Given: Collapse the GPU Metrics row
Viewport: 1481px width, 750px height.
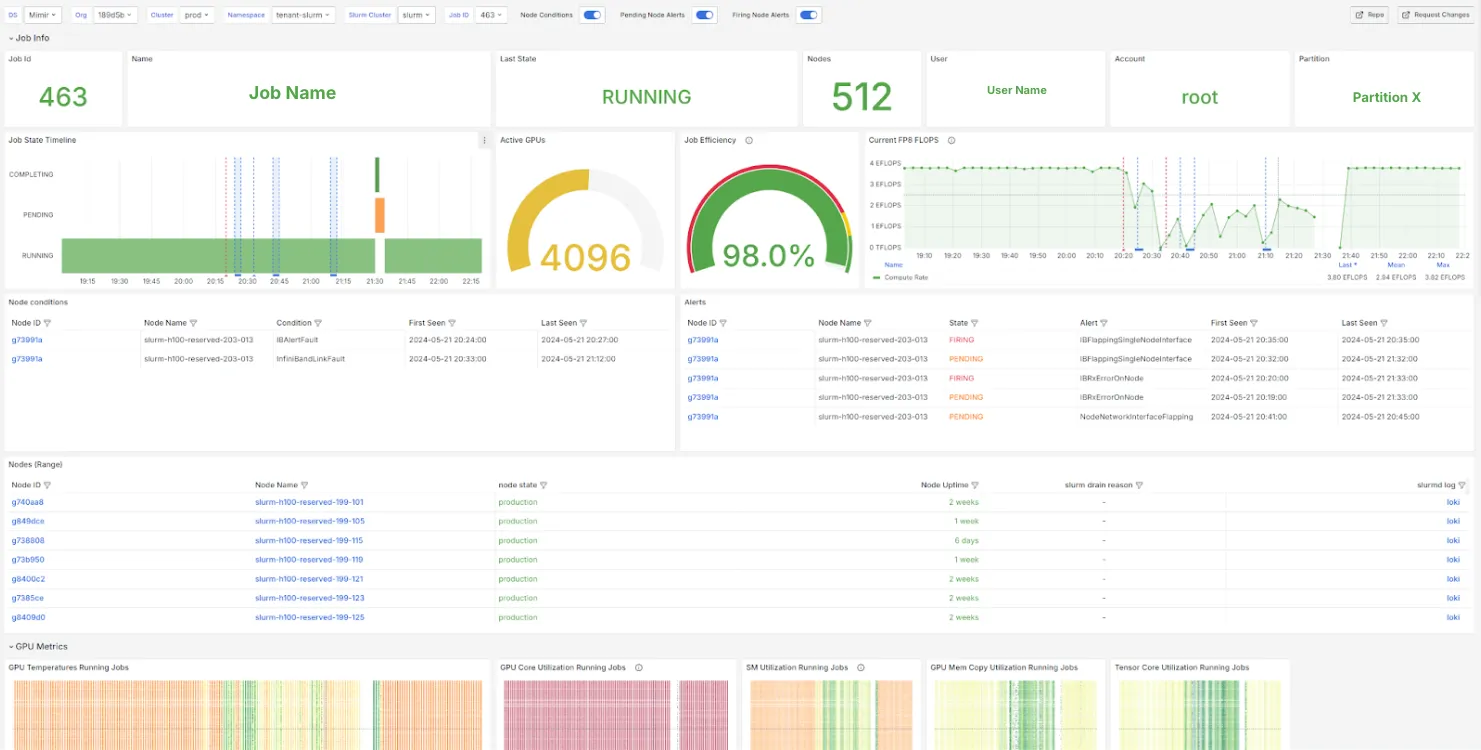Looking at the screenshot, I should coord(38,647).
